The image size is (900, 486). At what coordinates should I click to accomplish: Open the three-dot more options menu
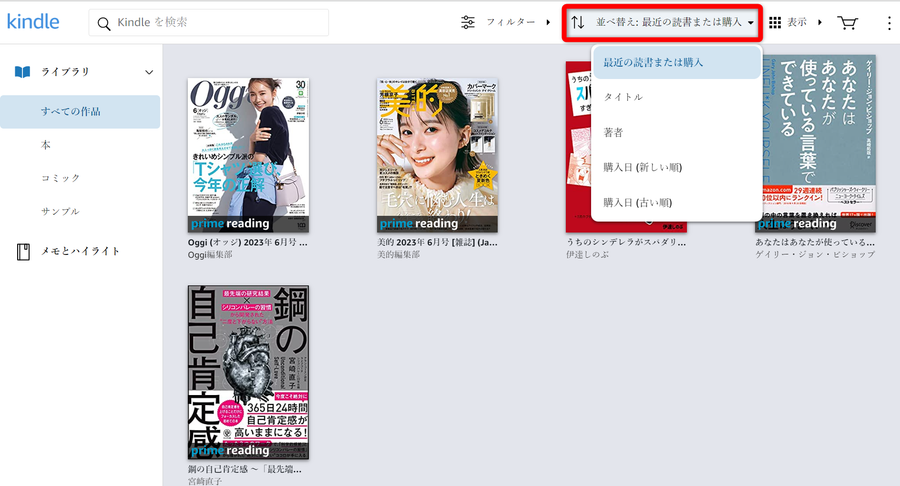(889, 23)
